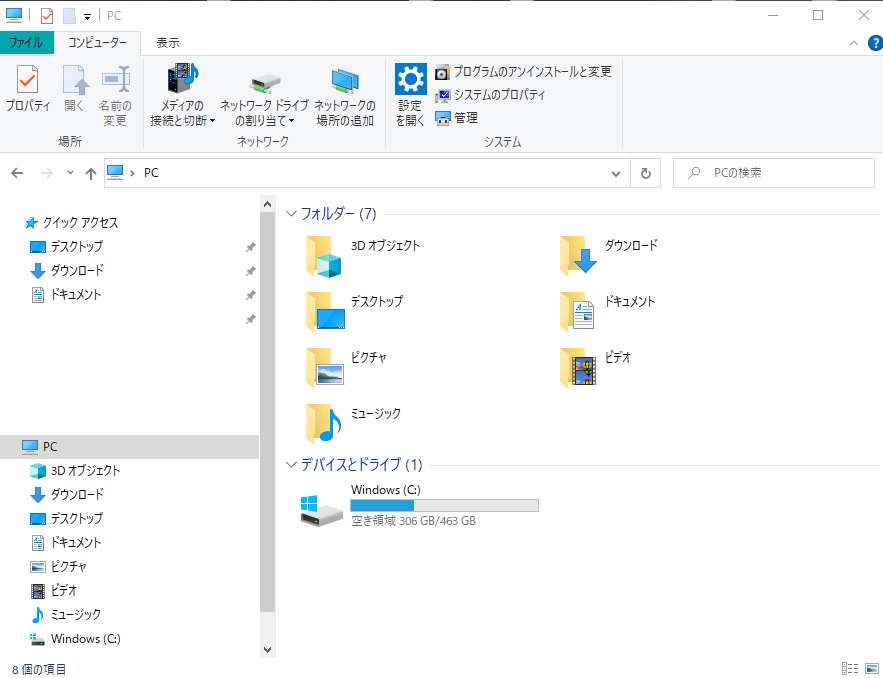Screen dimensions: 883x678
Task: Click the refresh button
Action: [646, 173]
